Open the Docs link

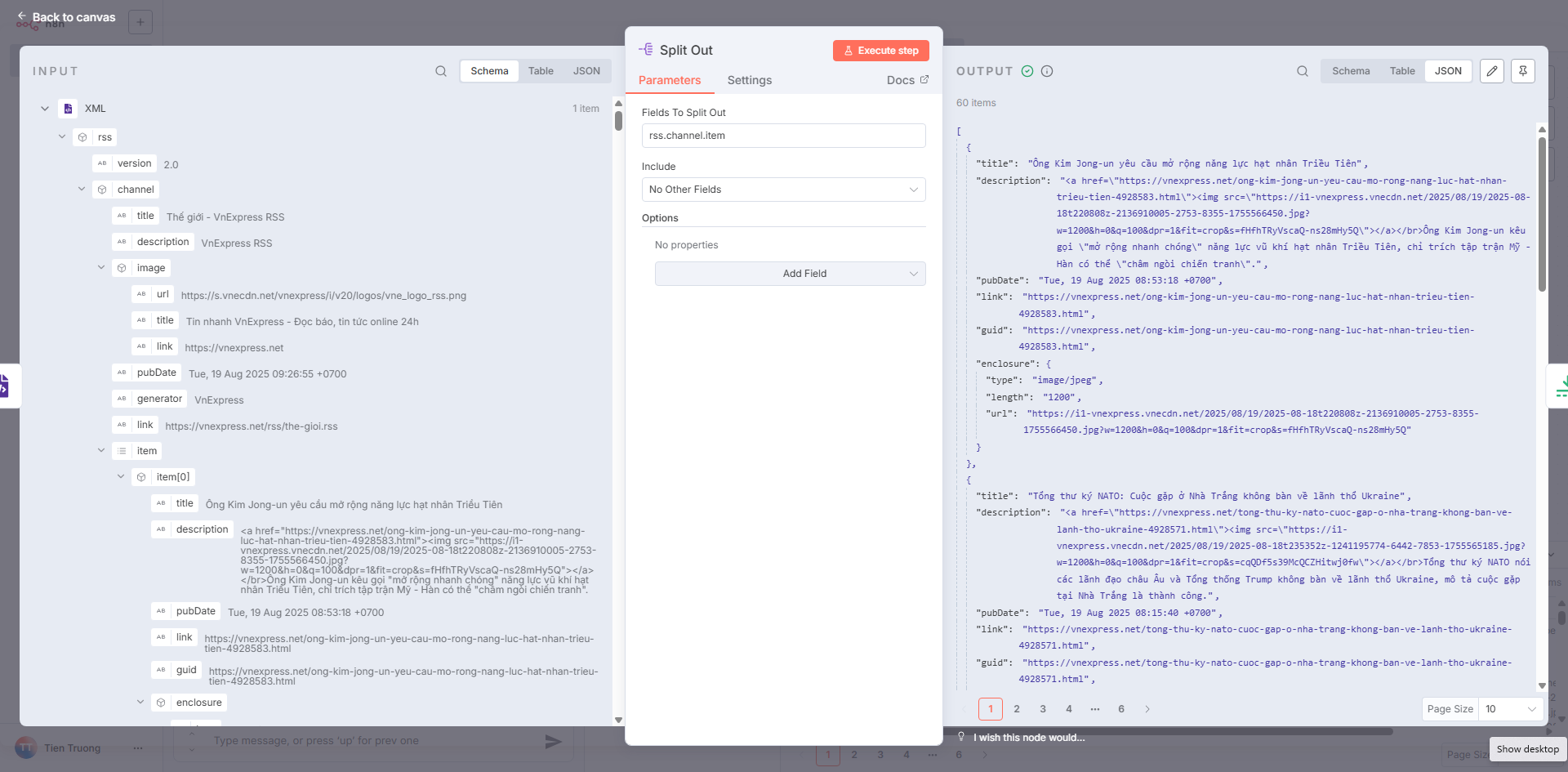(907, 80)
